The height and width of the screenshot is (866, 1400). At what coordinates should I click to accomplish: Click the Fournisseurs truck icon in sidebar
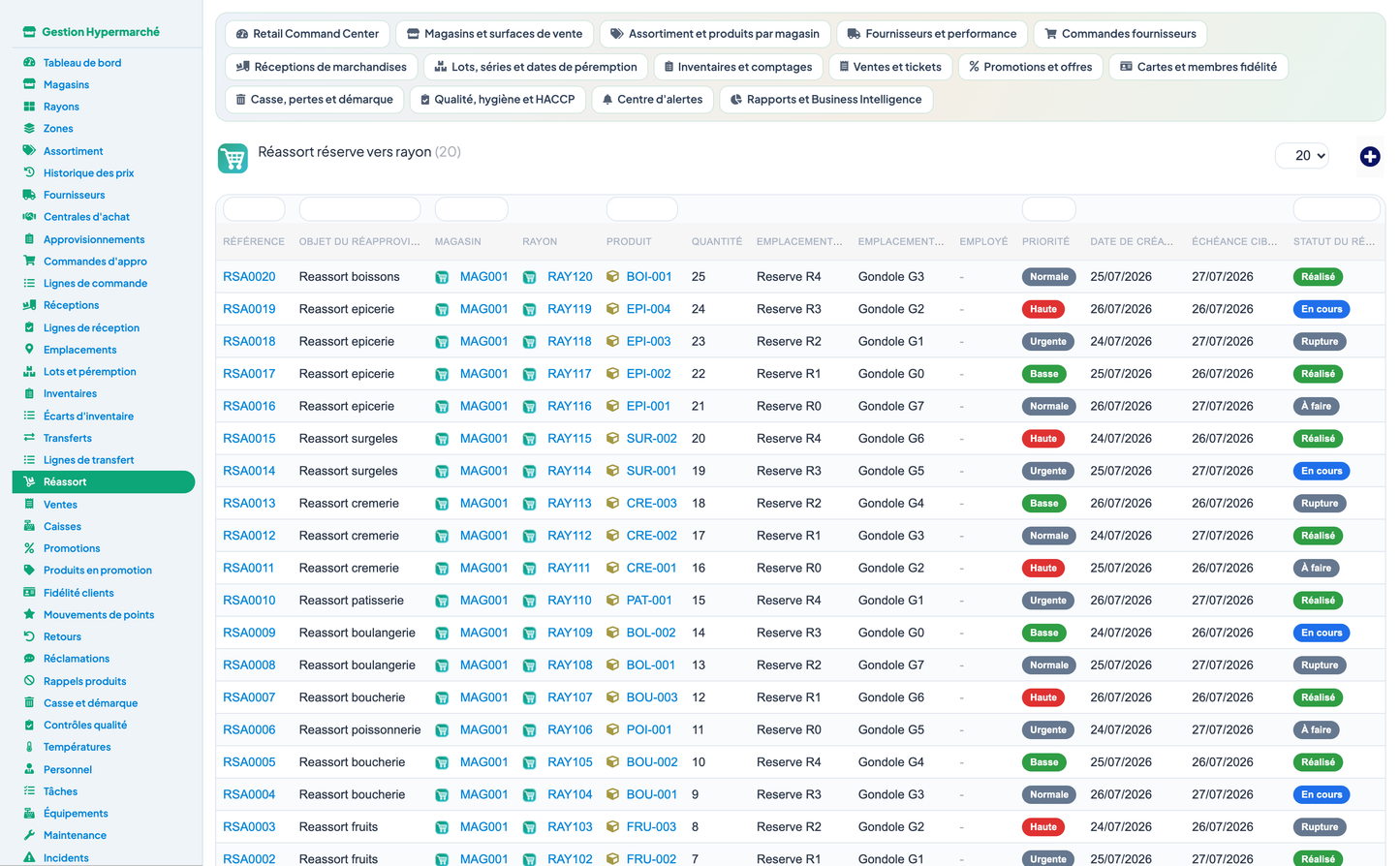point(29,195)
